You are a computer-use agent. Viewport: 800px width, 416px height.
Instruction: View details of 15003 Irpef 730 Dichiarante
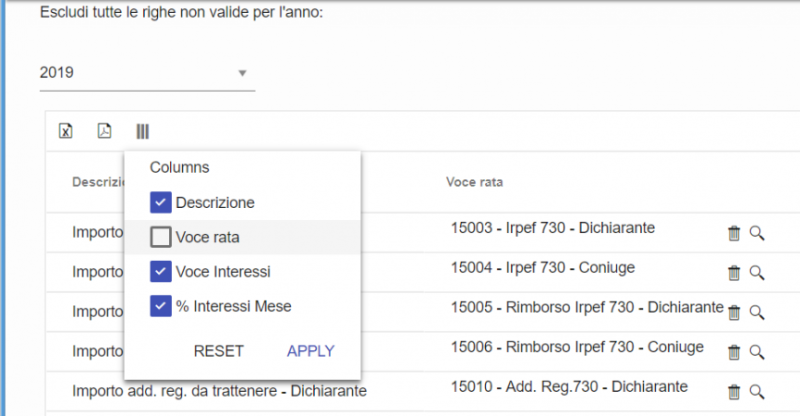[x=757, y=233]
